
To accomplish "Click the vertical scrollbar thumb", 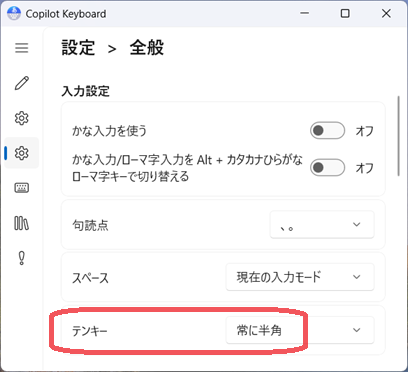I will click(x=399, y=136).
